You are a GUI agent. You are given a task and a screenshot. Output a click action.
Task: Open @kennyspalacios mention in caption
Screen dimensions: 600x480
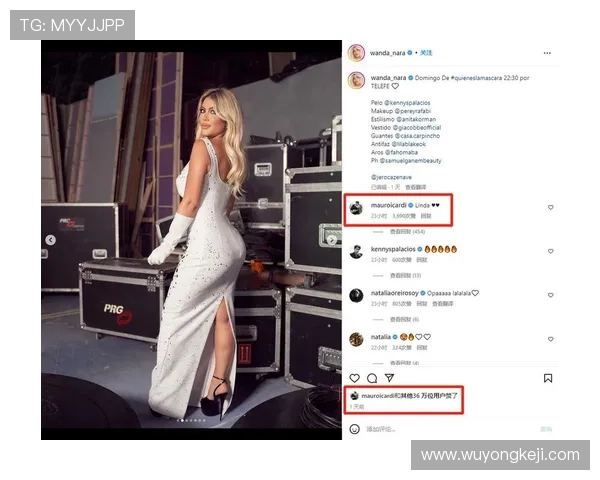click(407, 103)
